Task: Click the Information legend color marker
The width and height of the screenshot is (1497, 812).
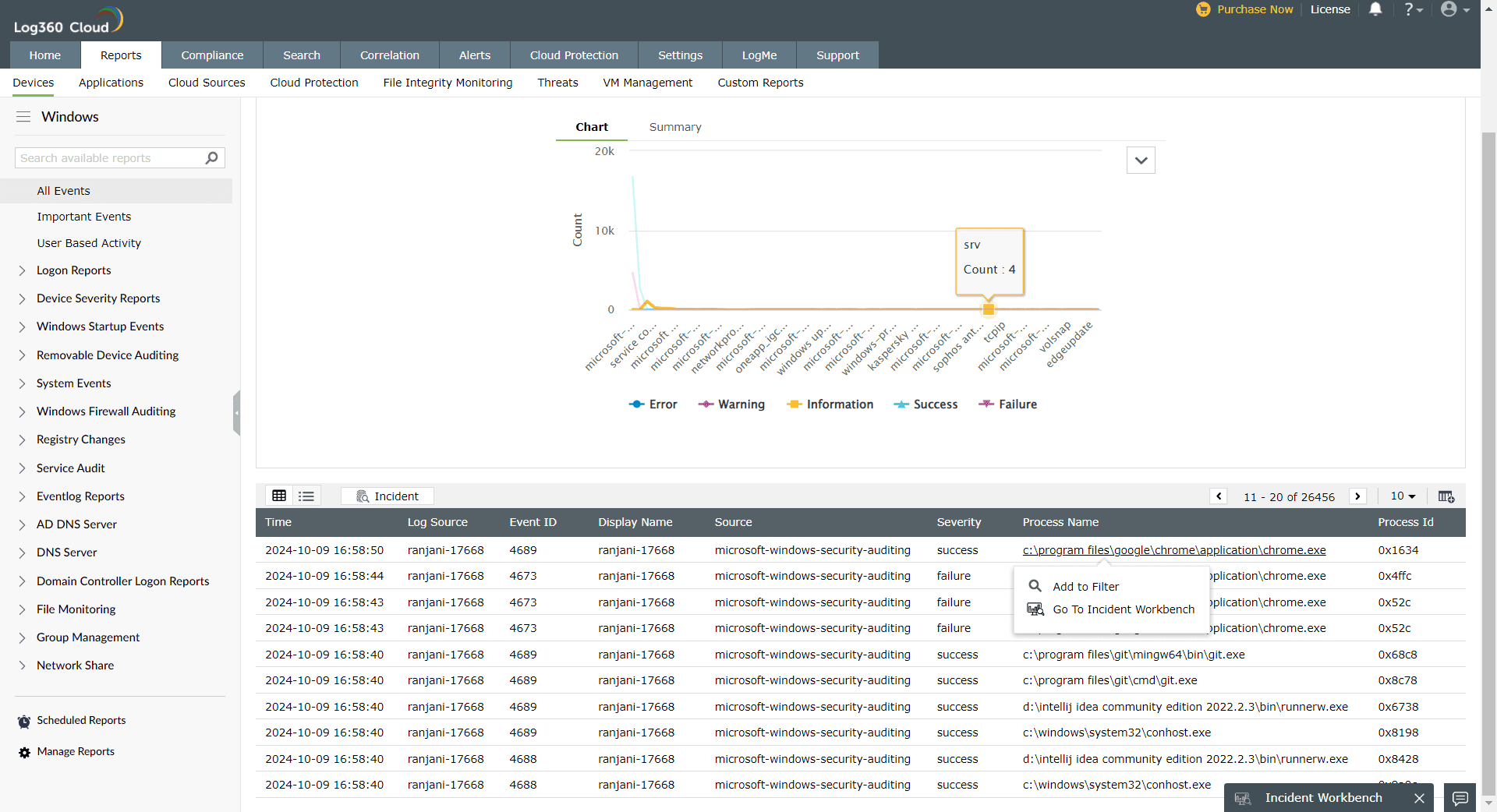Action: point(794,404)
